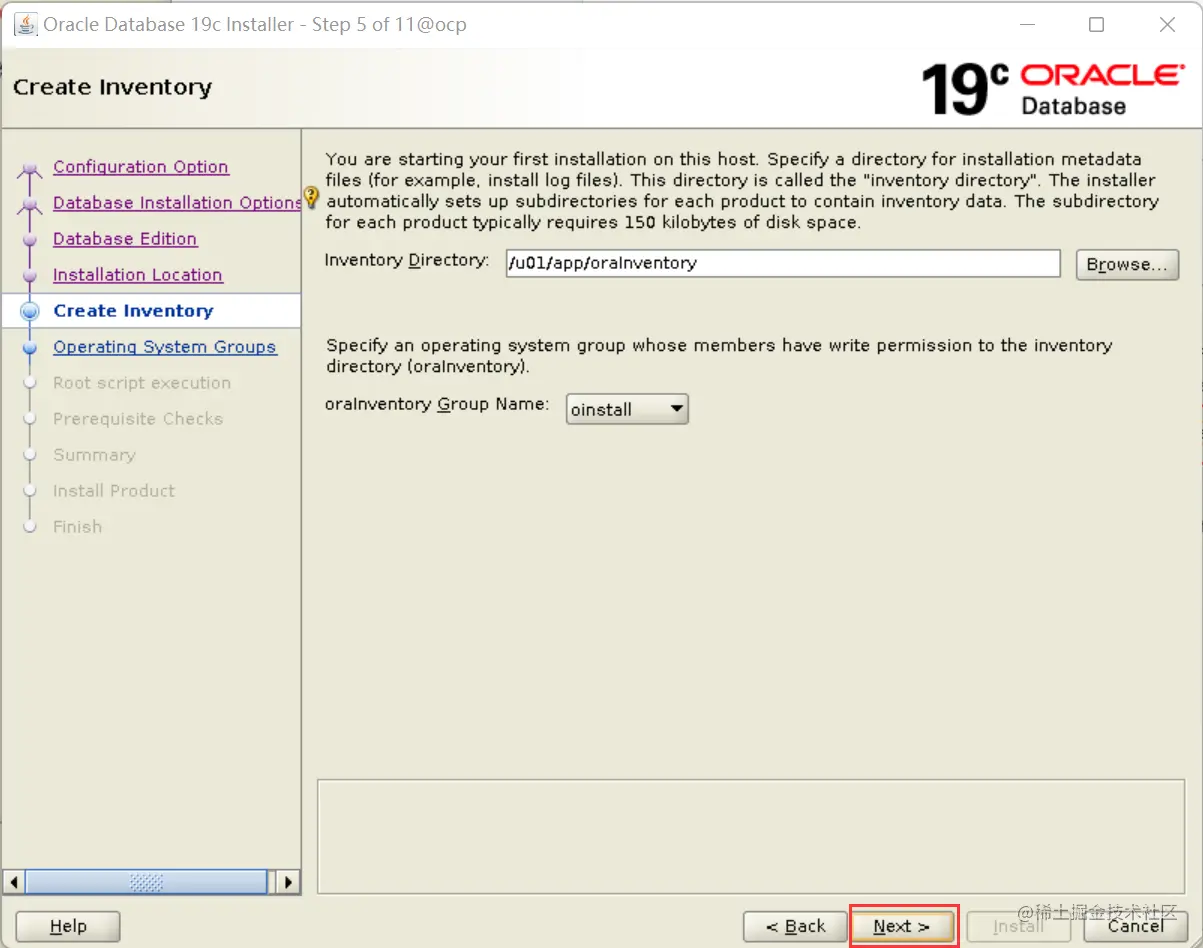Click the Configuration Option step bullet
This screenshot has width=1203, height=948.
pos(30,169)
